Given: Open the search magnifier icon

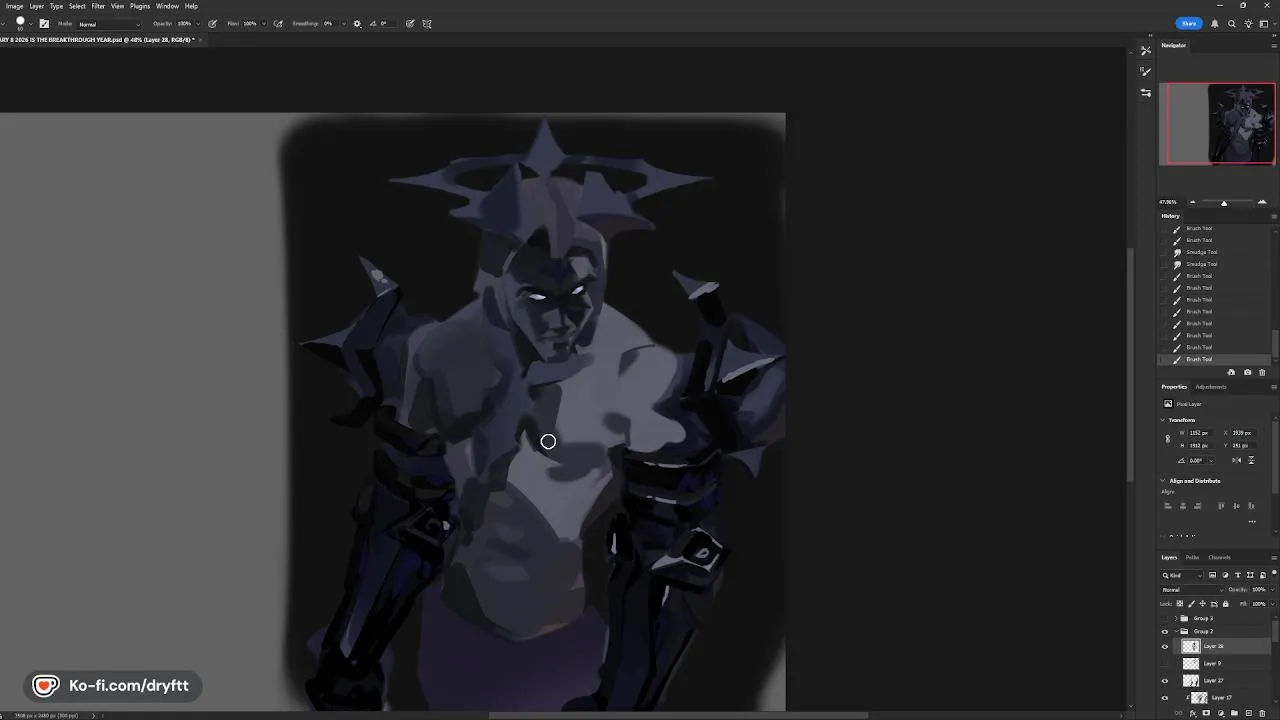Looking at the screenshot, I should point(1232,24).
